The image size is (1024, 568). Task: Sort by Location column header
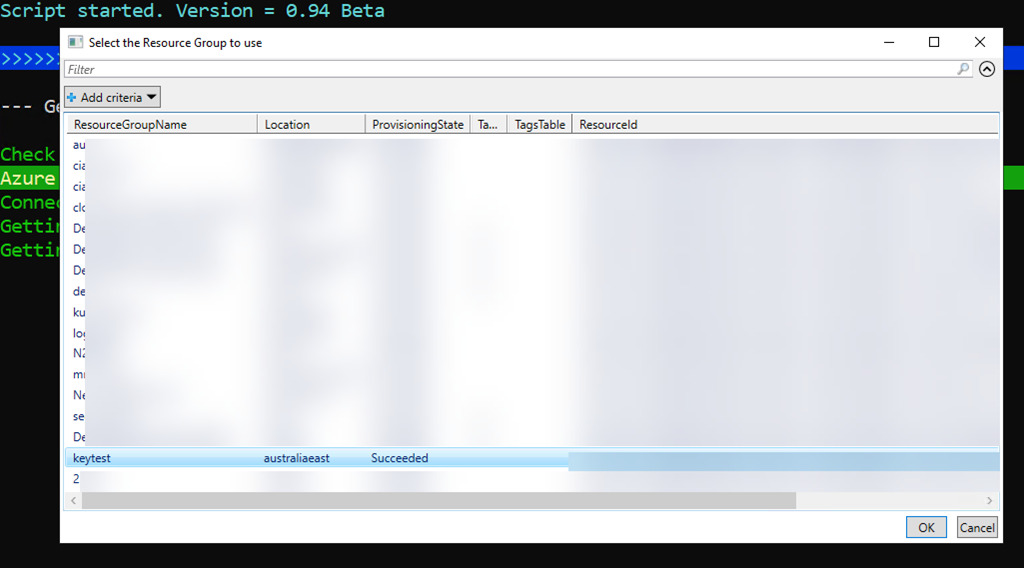point(287,125)
